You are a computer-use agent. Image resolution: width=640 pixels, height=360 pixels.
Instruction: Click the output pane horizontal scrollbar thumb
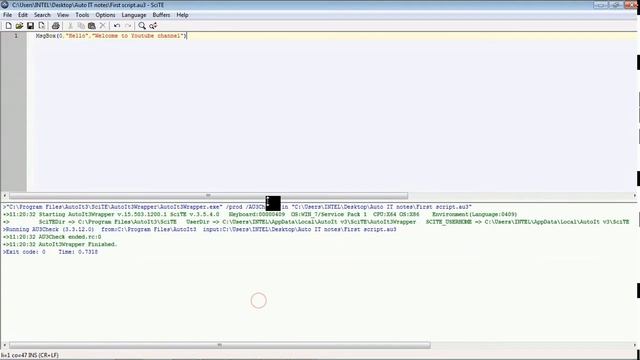(220, 345)
